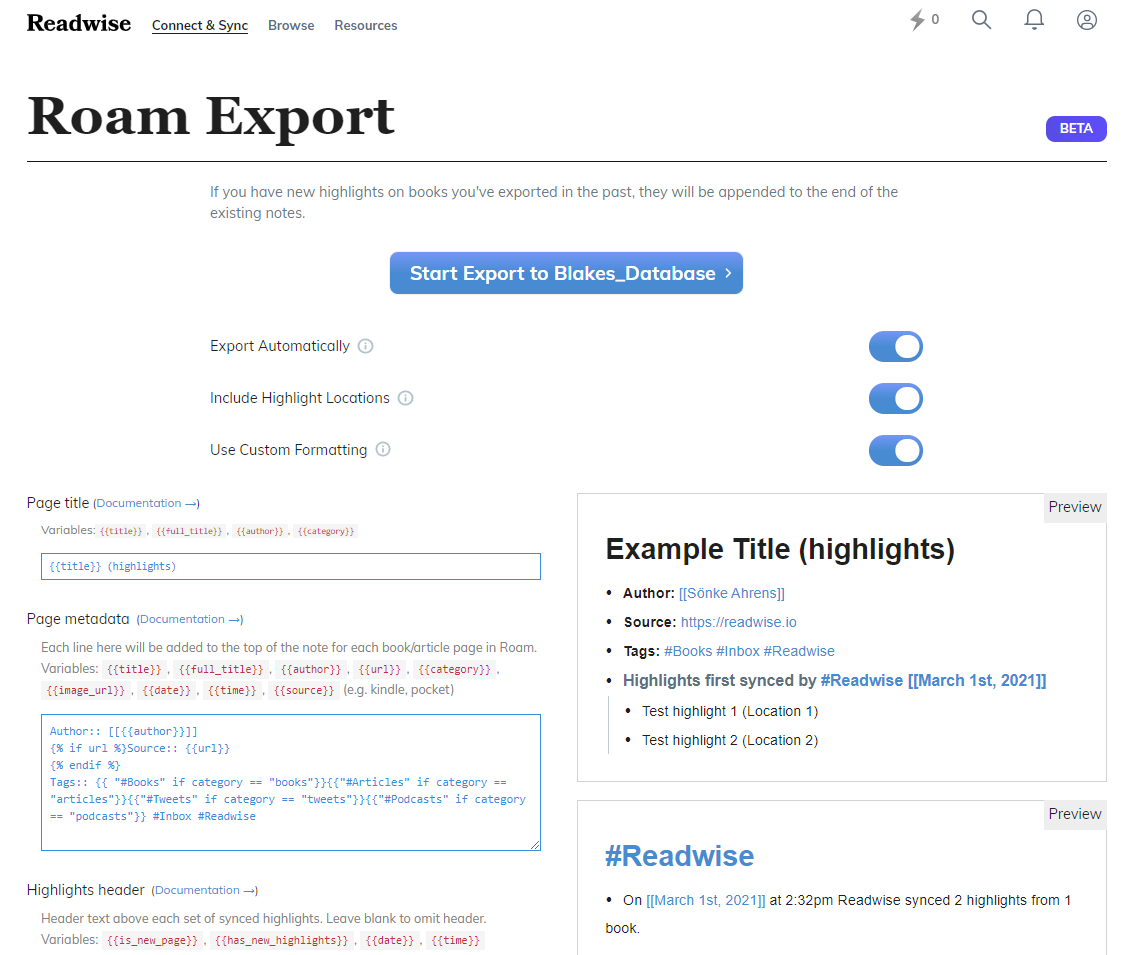Click the {{category}} variable under Page title
This screenshot has width=1135, height=955.
326,531
